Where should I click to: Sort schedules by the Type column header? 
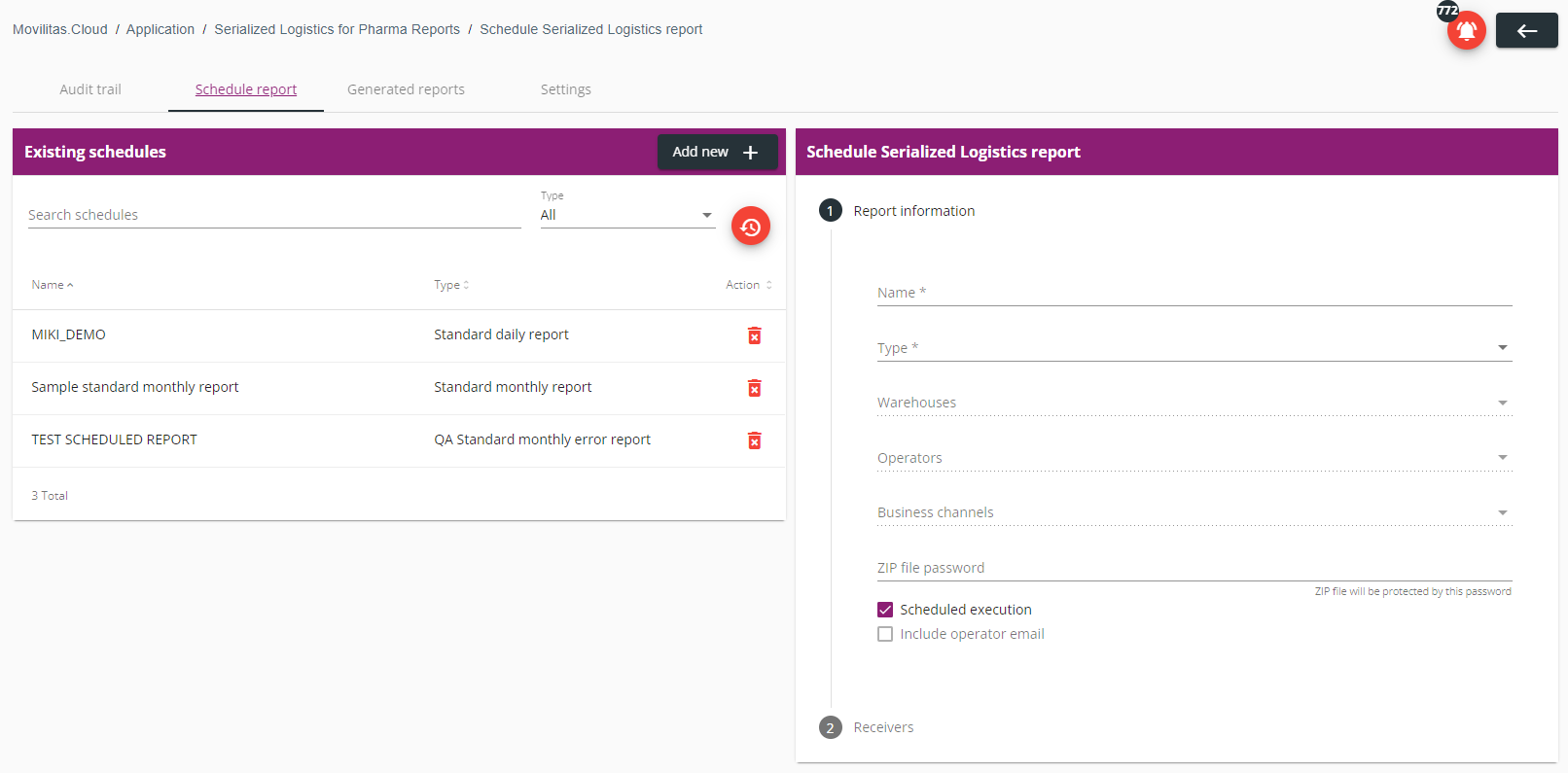pyautogui.click(x=451, y=285)
